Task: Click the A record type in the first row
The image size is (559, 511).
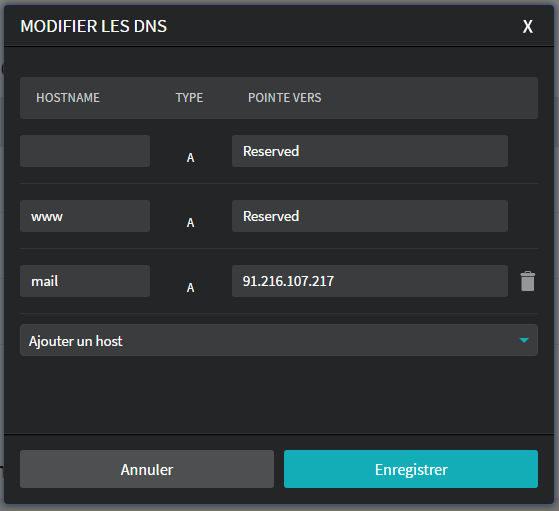Action: (x=190, y=158)
